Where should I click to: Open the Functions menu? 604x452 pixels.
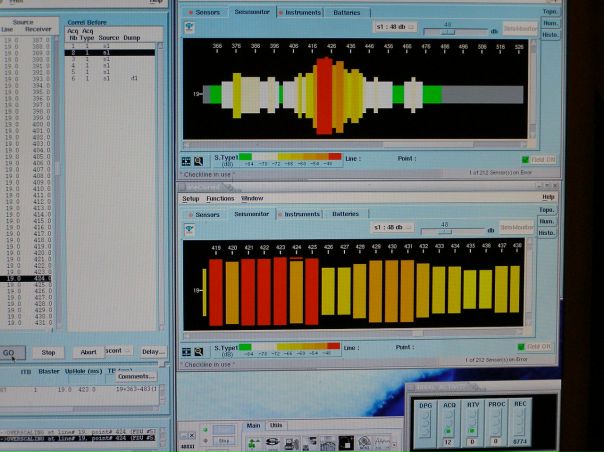pos(220,199)
